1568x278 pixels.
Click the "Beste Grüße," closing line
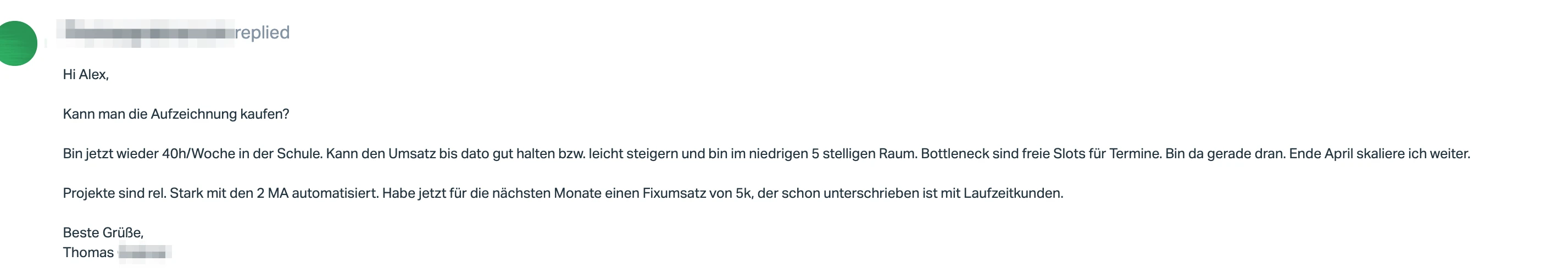(103, 233)
